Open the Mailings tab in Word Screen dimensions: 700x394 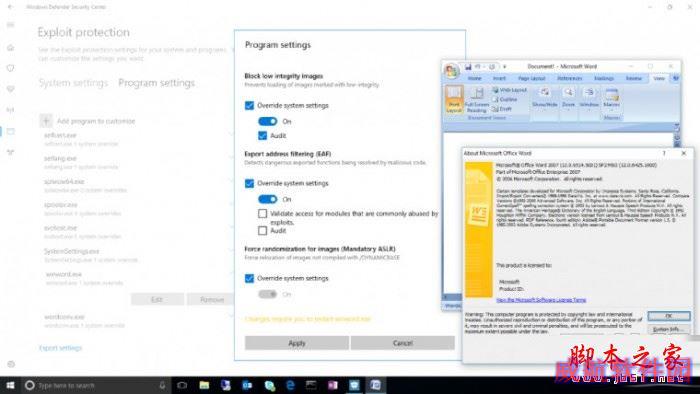tap(604, 79)
